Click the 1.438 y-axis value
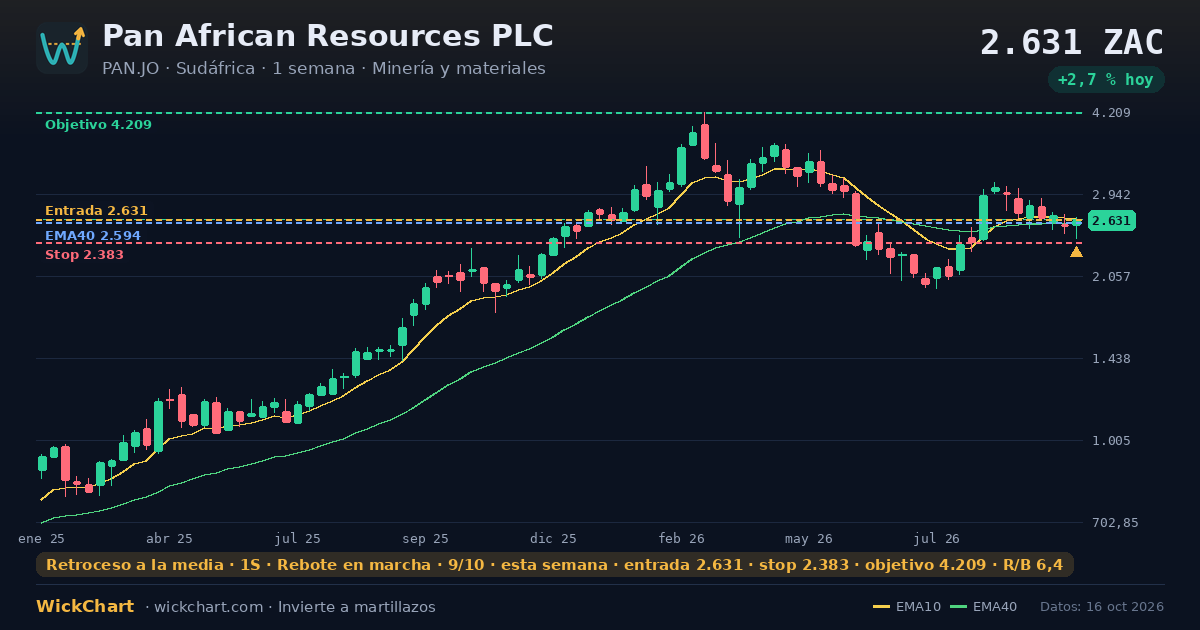Image resolution: width=1200 pixels, height=630 pixels. pos(1112,359)
